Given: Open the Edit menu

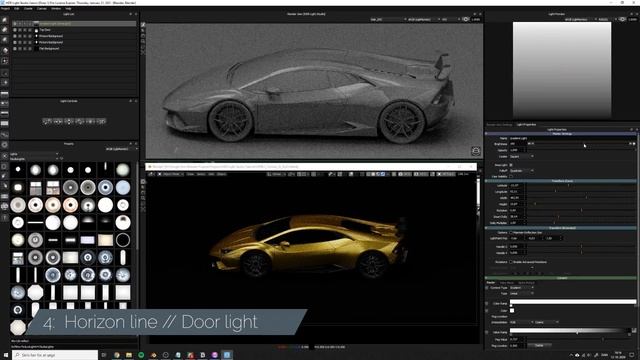Looking at the screenshot, I should [17, 9].
